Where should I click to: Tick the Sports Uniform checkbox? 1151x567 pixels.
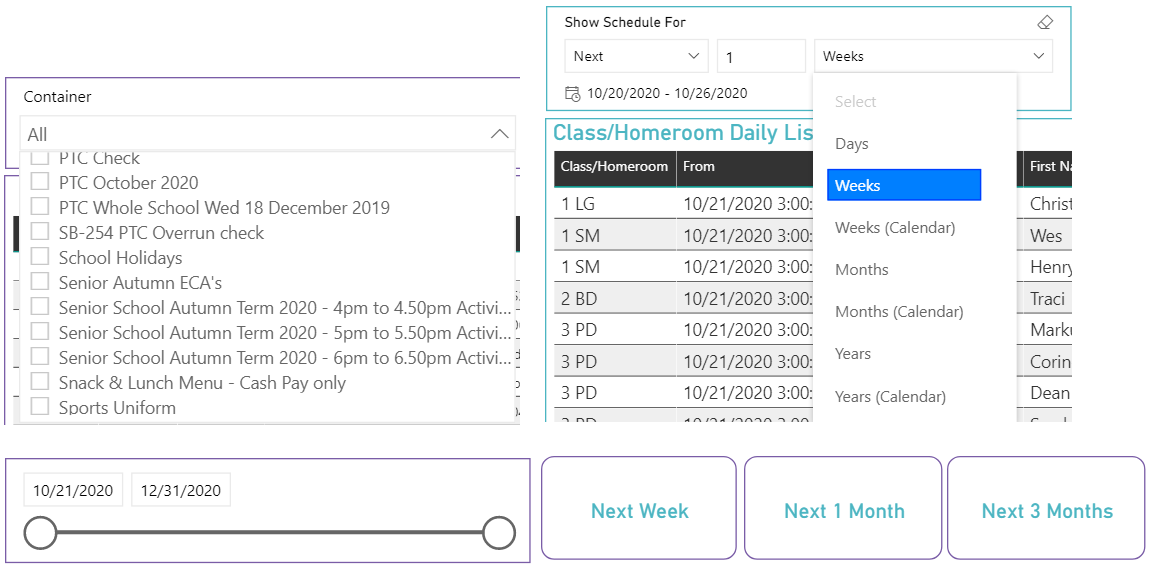(x=40, y=407)
